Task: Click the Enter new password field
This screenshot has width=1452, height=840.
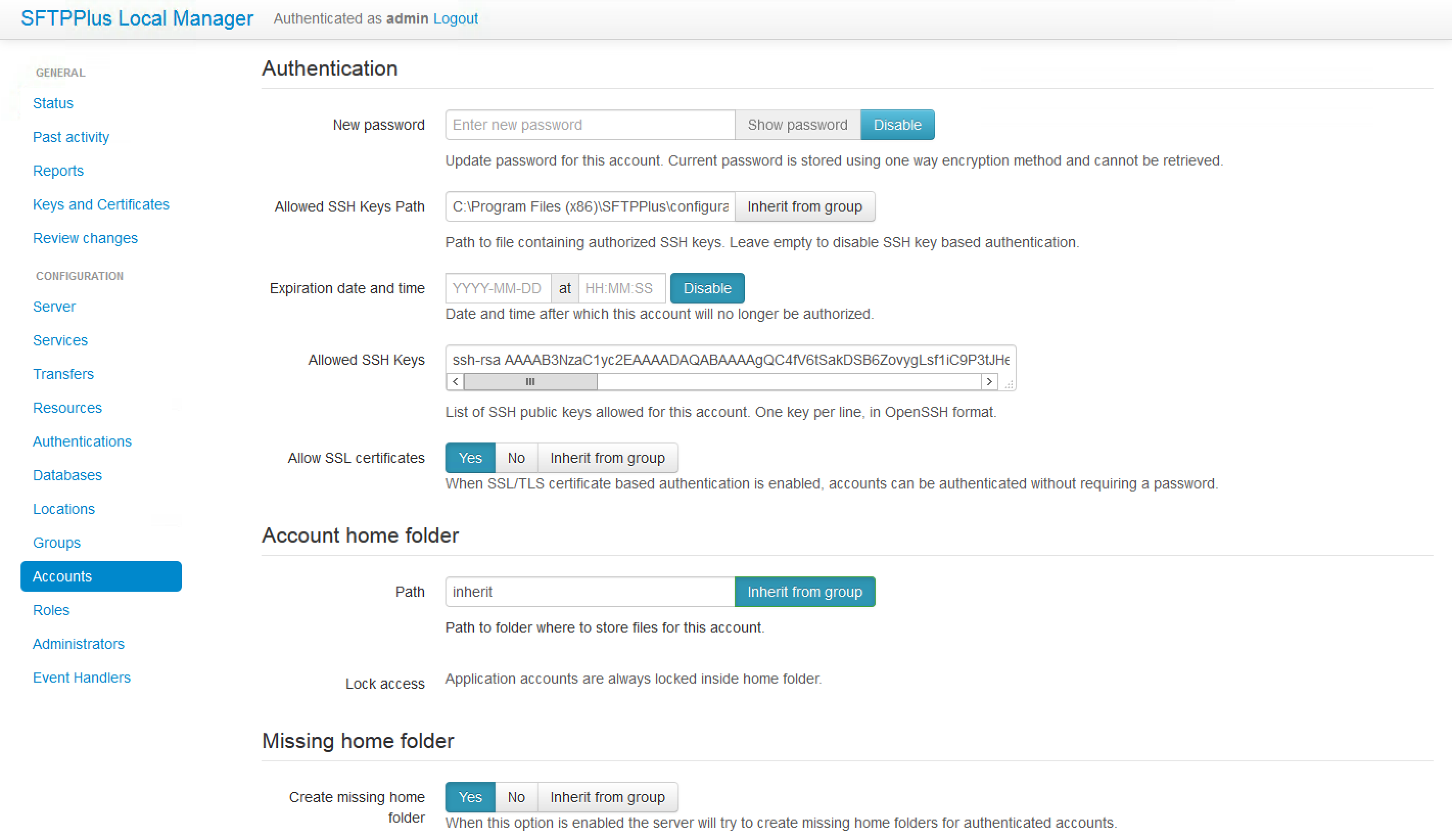Action: (590, 125)
